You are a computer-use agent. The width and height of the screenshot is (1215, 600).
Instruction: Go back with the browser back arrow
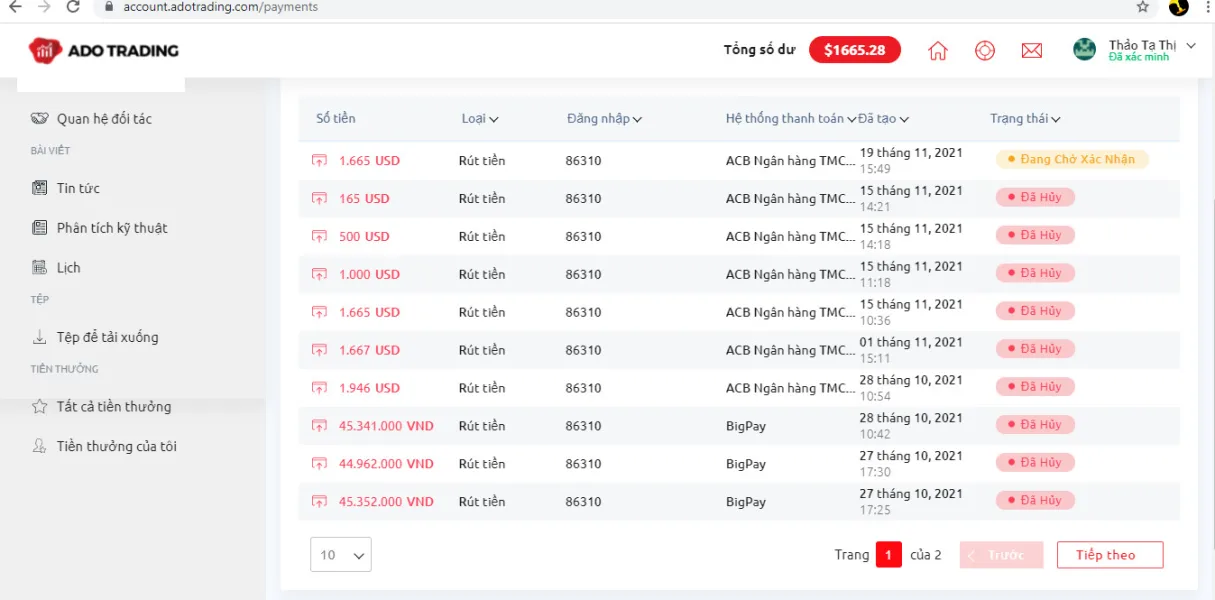(14, 7)
